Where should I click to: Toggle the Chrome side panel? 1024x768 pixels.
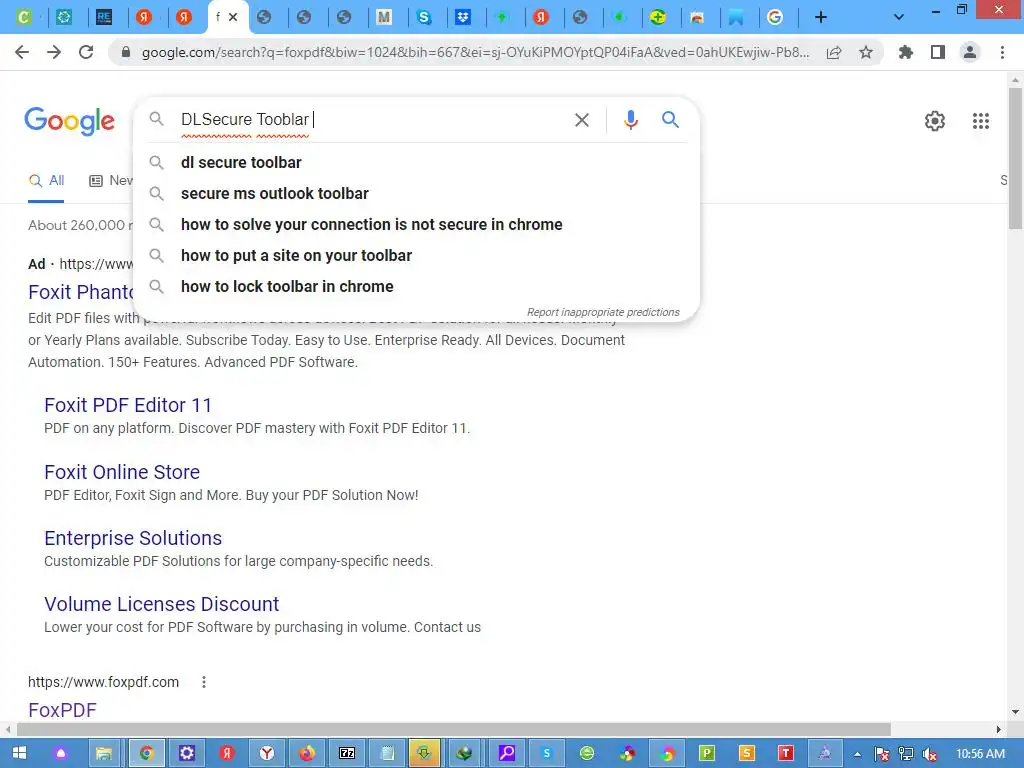click(x=938, y=52)
